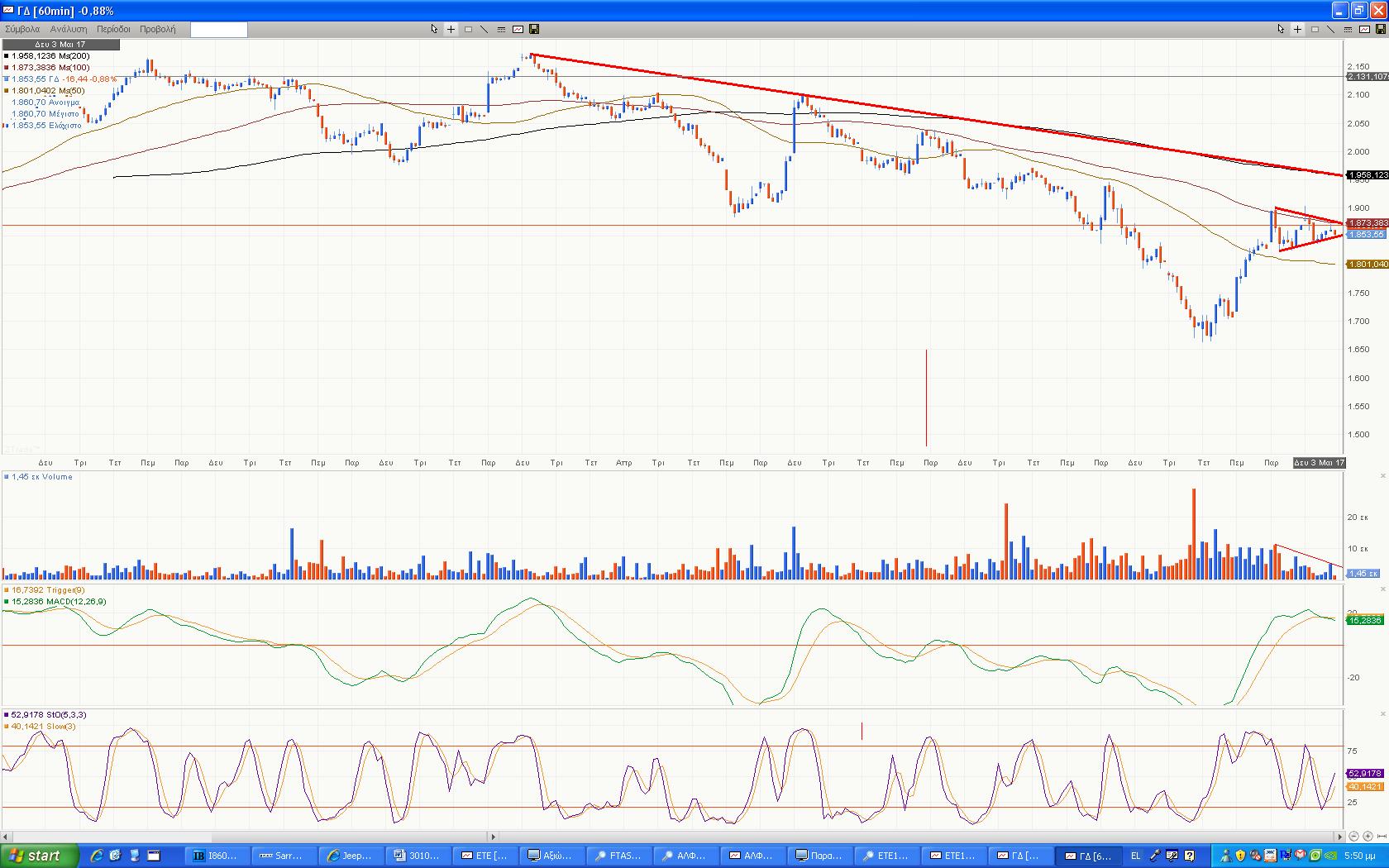Click the 1.958,123 price tag on the axis
The width and height of the screenshot is (1389, 868).
(x=1368, y=175)
